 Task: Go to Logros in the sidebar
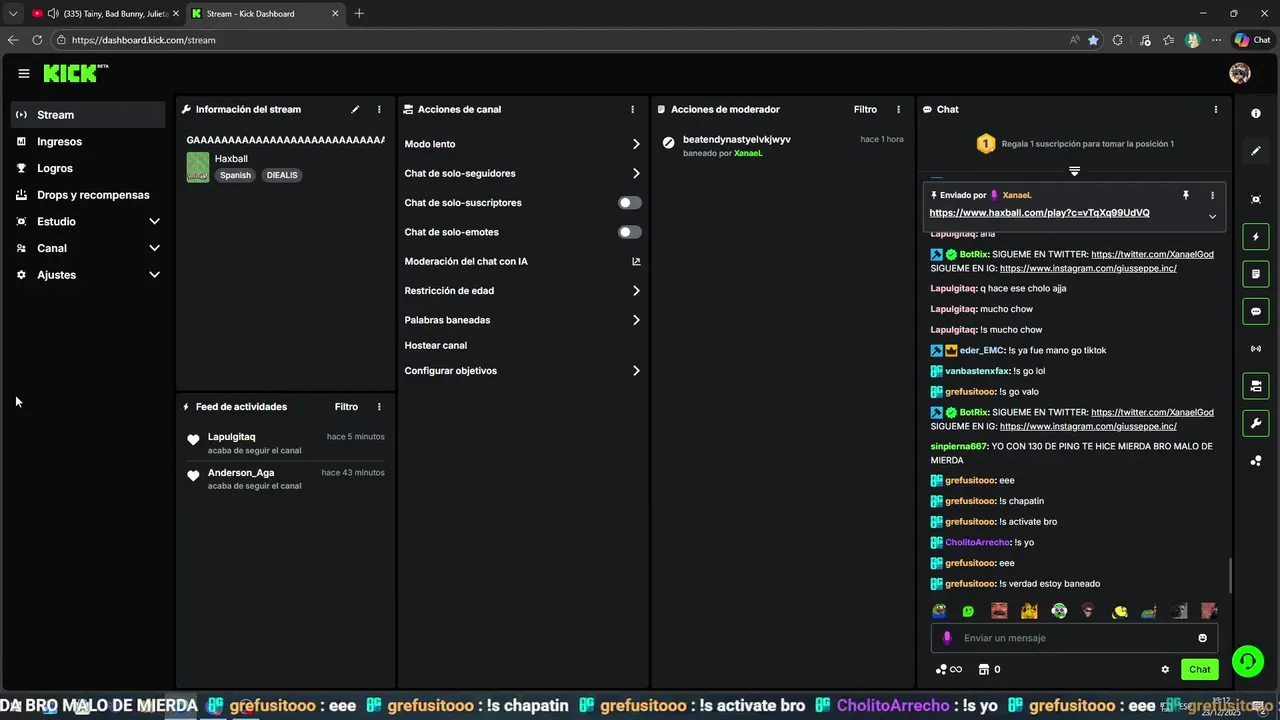[x=88, y=168]
